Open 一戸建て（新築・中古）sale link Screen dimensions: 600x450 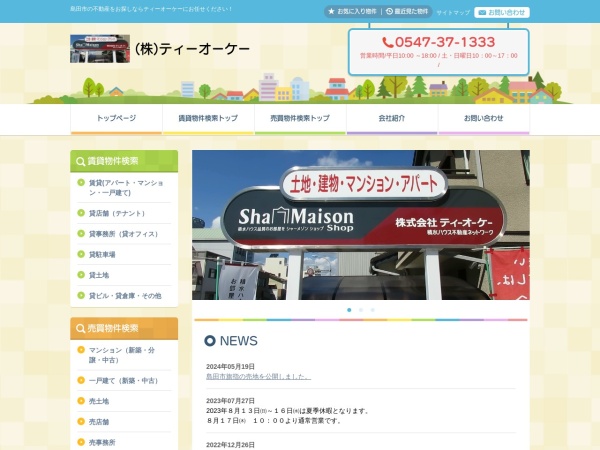pyautogui.click(x=123, y=381)
